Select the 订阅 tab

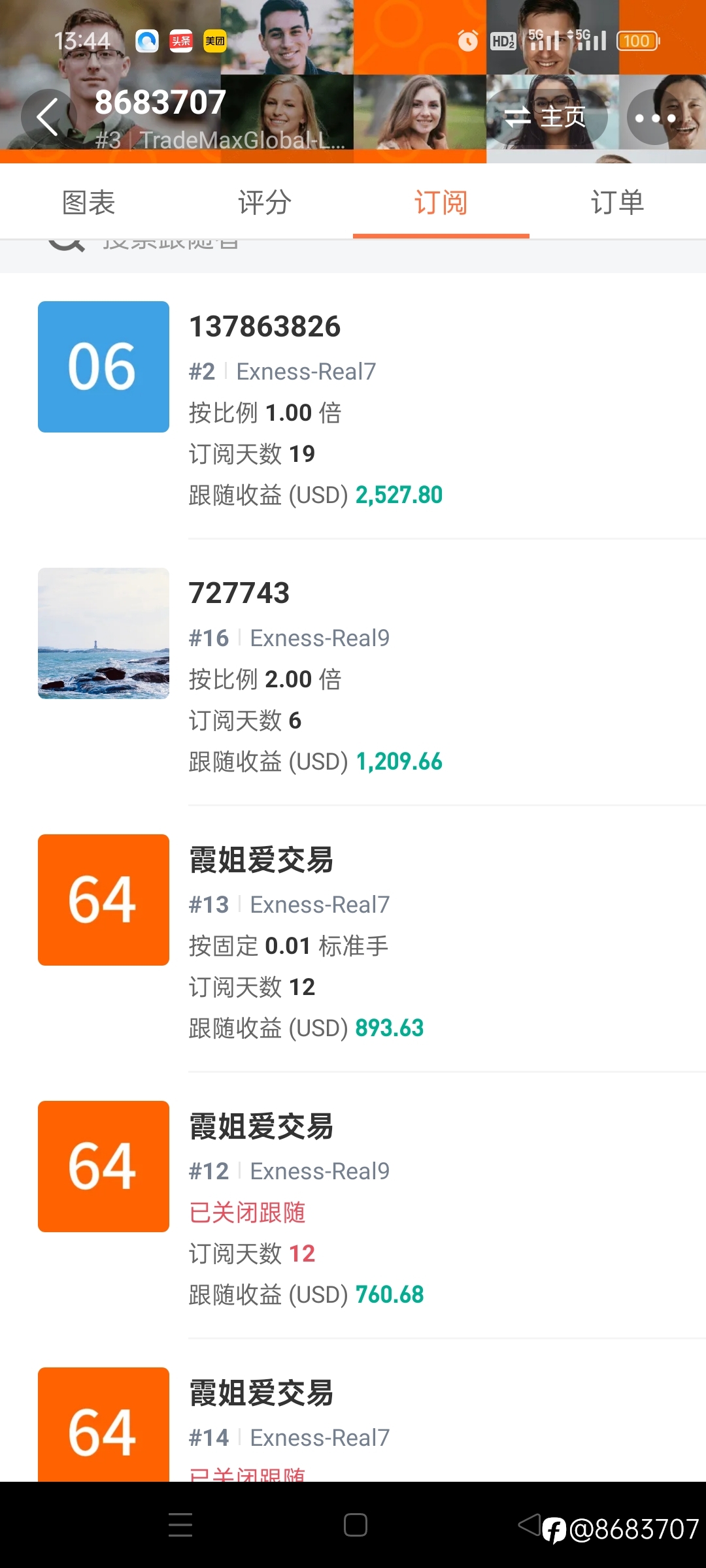(x=441, y=202)
